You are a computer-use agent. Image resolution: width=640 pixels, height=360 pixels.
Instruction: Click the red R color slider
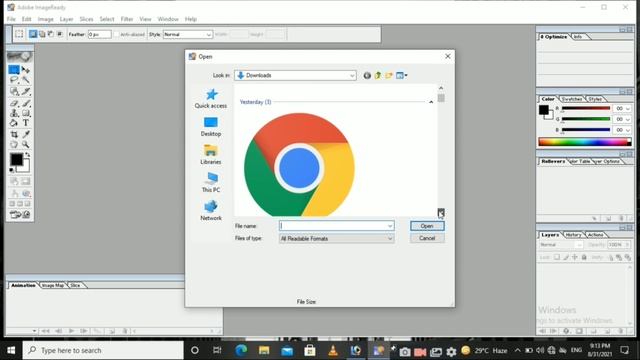pyautogui.click(x=586, y=109)
